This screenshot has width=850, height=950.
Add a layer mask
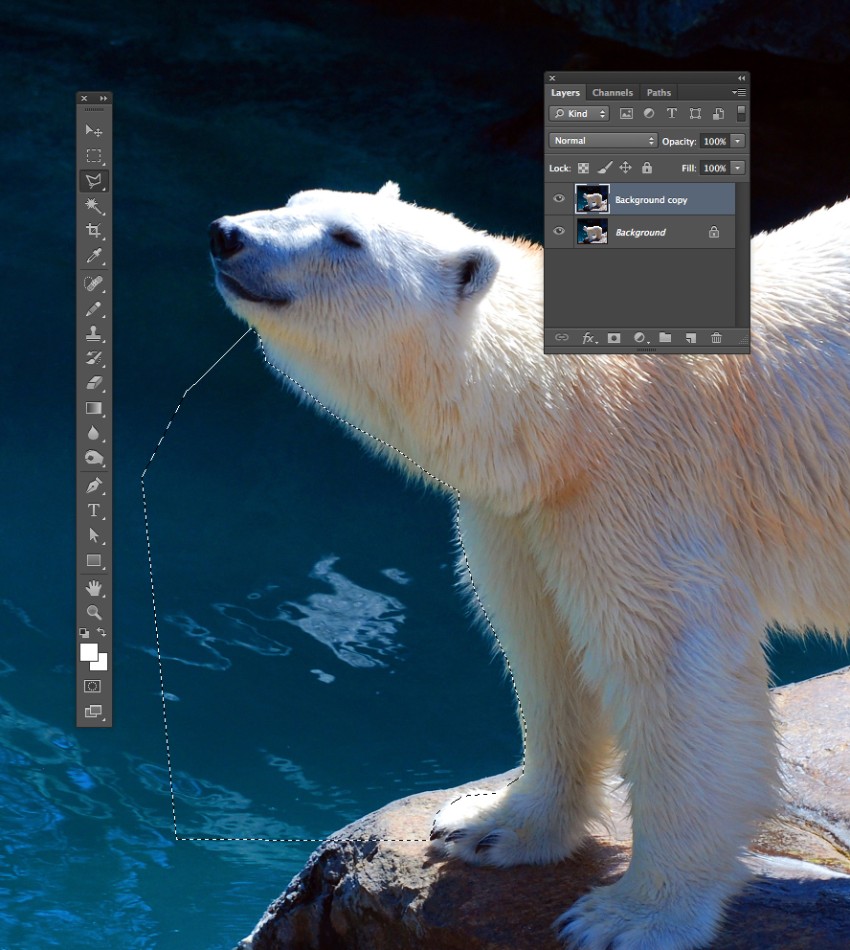coord(614,337)
